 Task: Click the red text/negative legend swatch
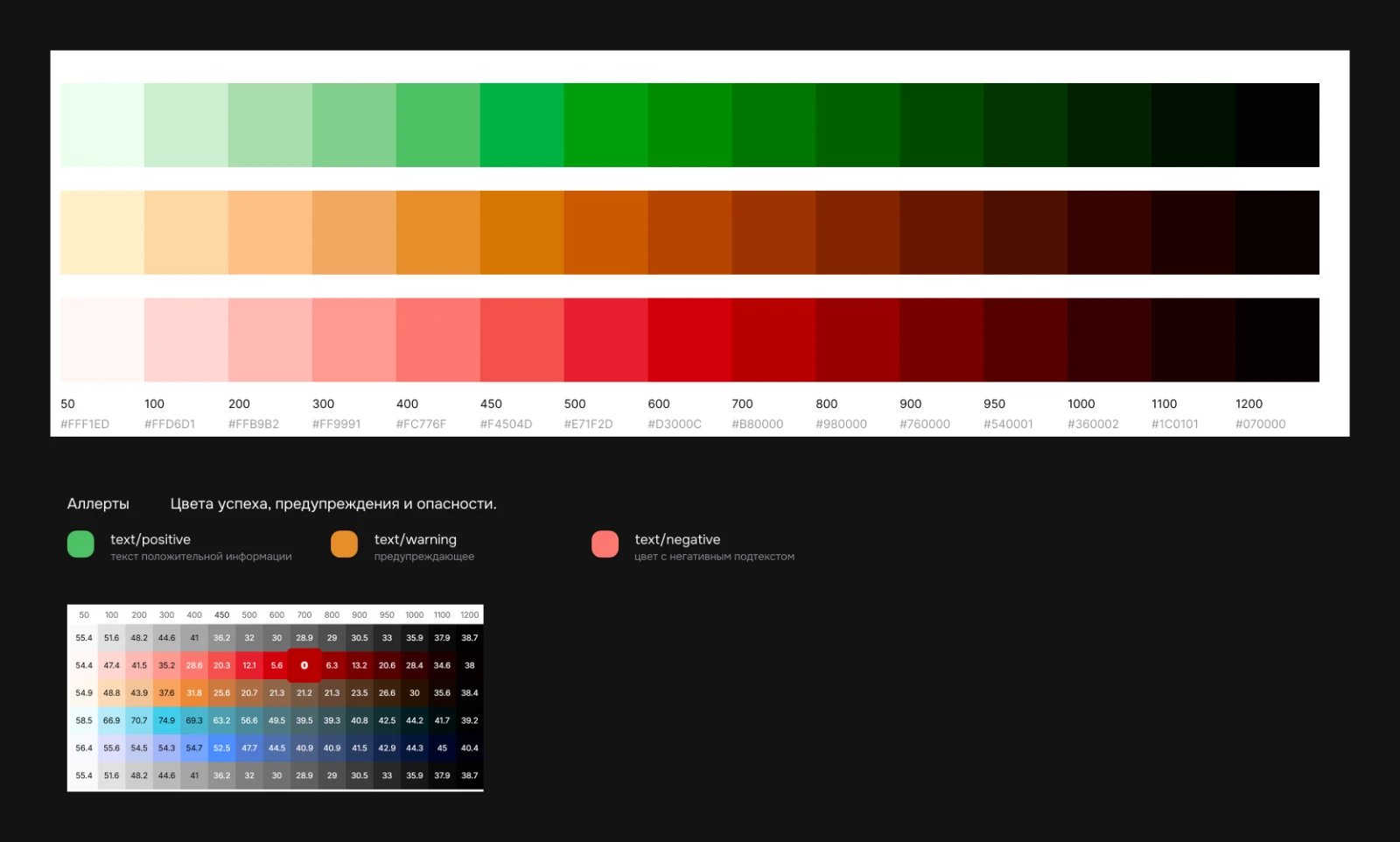(605, 544)
